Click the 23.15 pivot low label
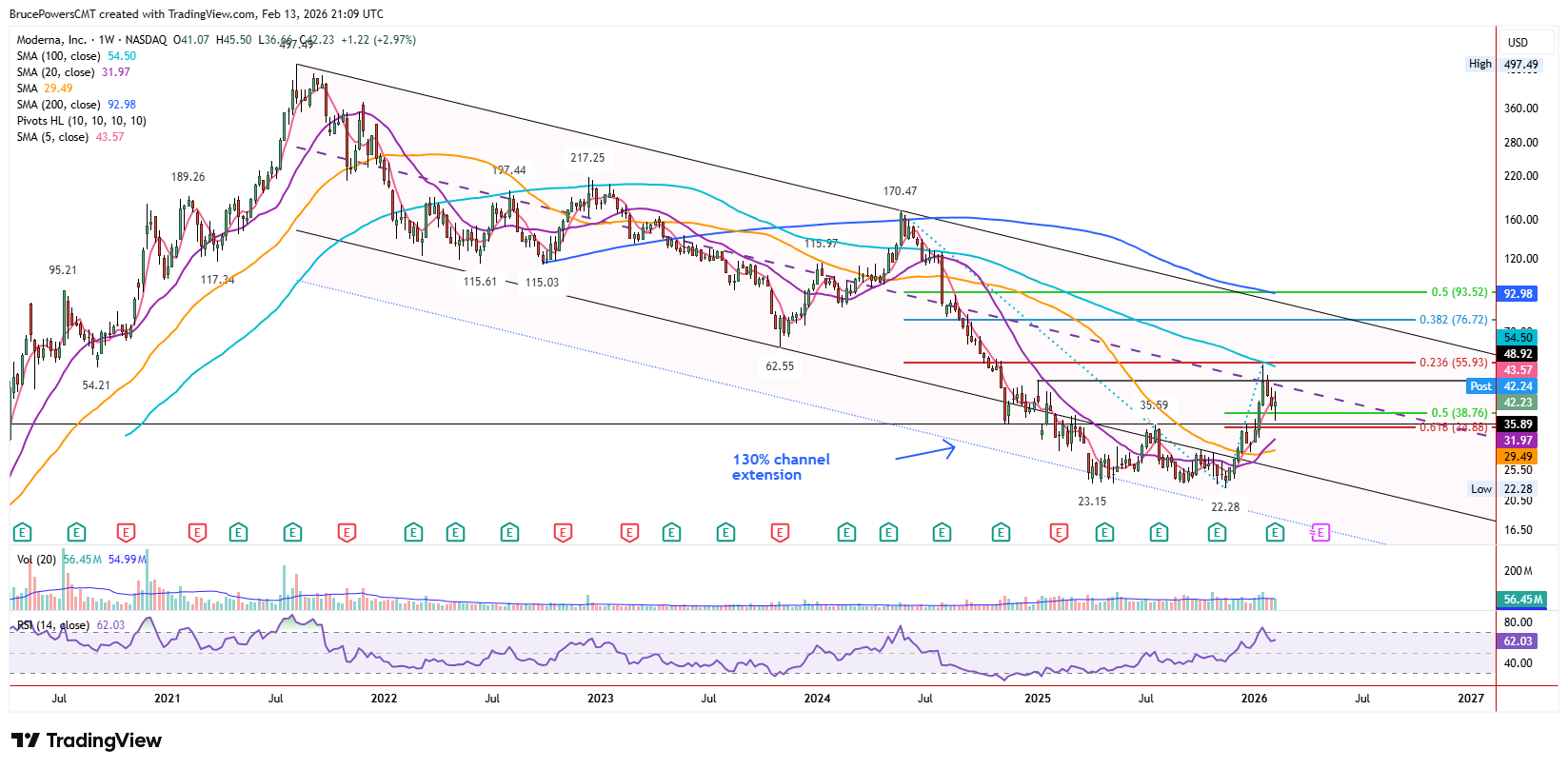Image resolution: width=1568 pixels, height=769 pixels. (1092, 502)
